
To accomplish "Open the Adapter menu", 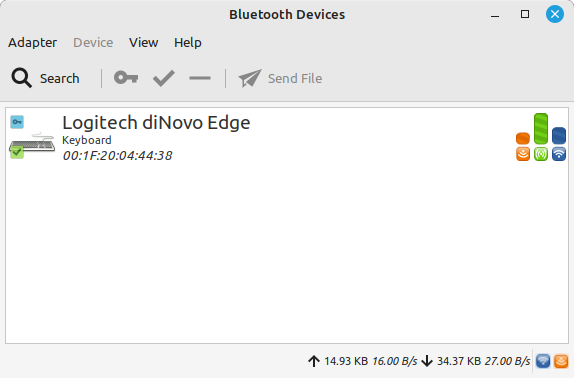I will point(33,43).
